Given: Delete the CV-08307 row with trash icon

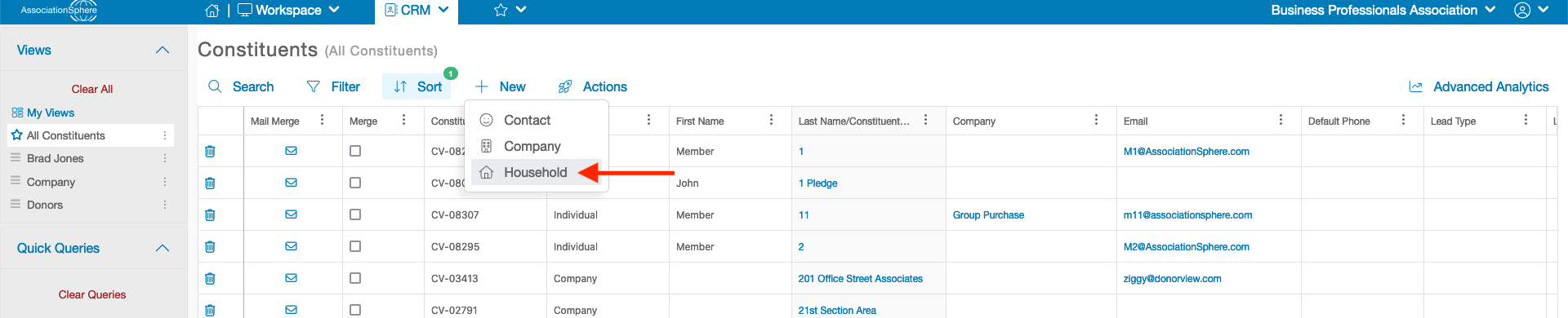Looking at the screenshot, I should pyautogui.click(x=210, y=215).
